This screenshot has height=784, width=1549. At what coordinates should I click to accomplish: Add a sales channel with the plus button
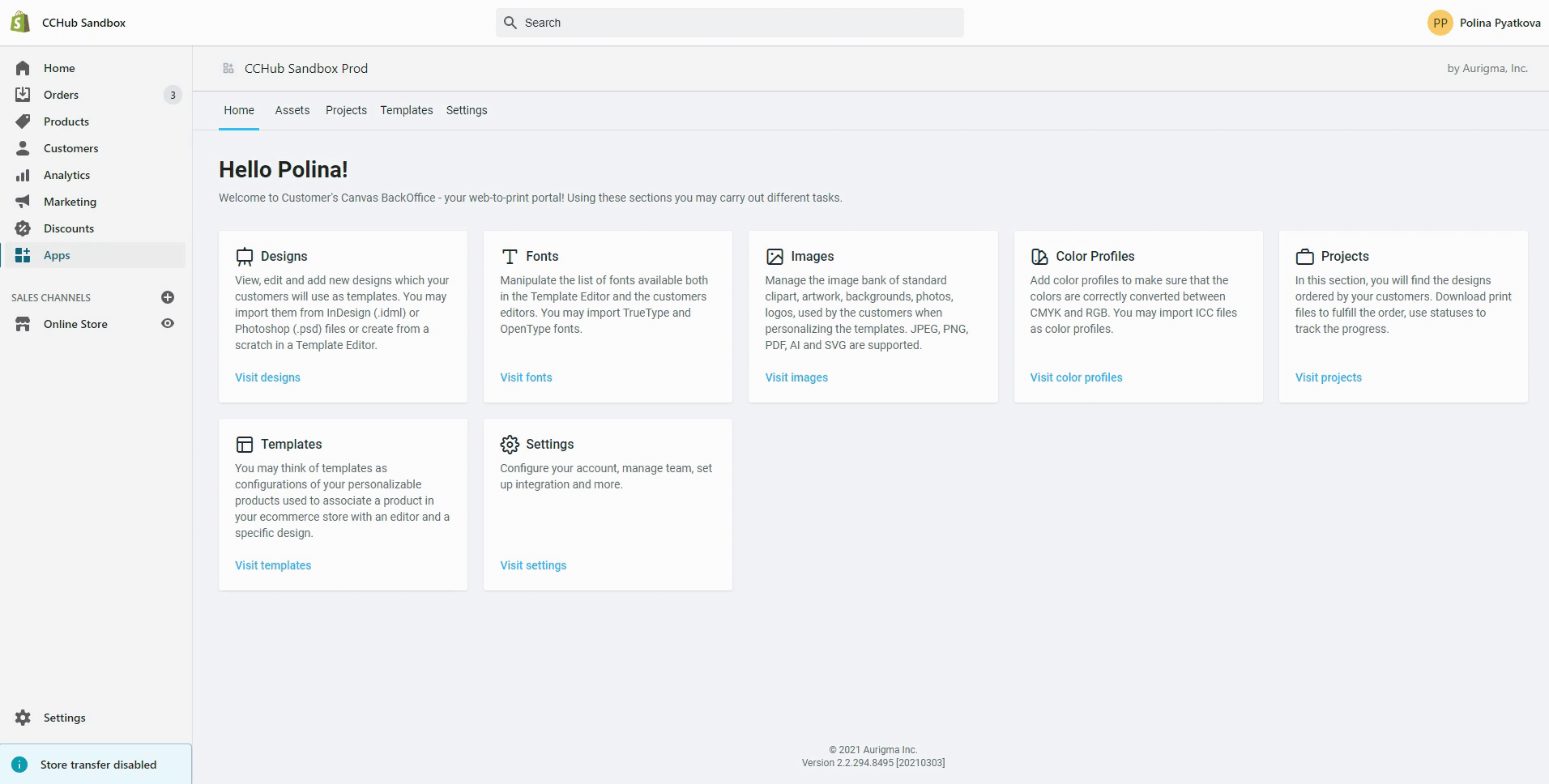(x=167, y=297)
